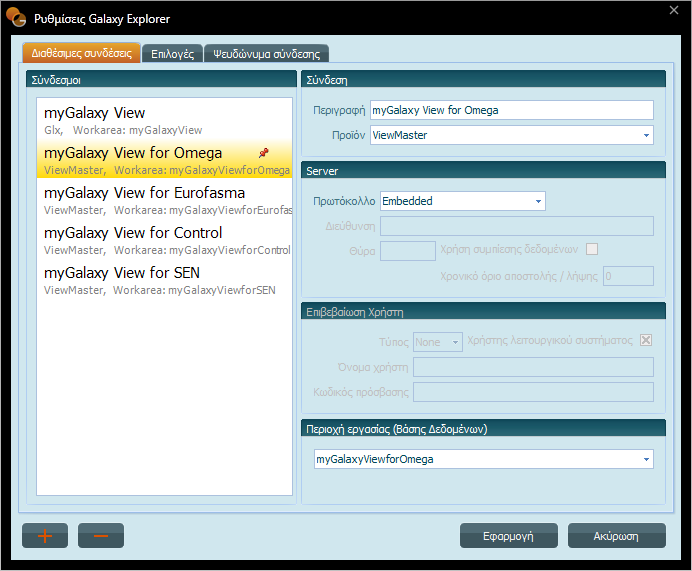Select the myGalaxy View for Control connection
Screen dimensions: 692x571
point(164,240)
